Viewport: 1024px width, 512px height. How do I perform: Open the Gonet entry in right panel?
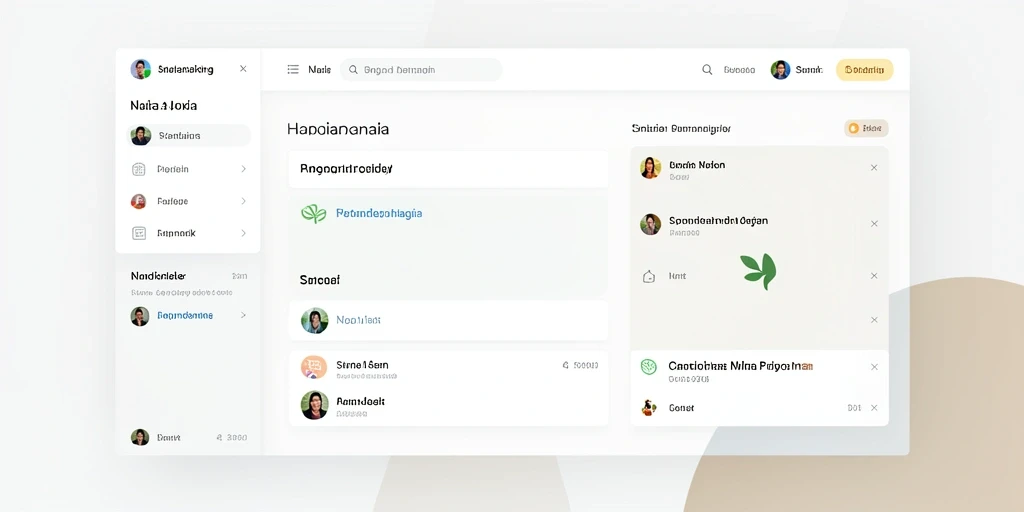(x=681, y=408)
